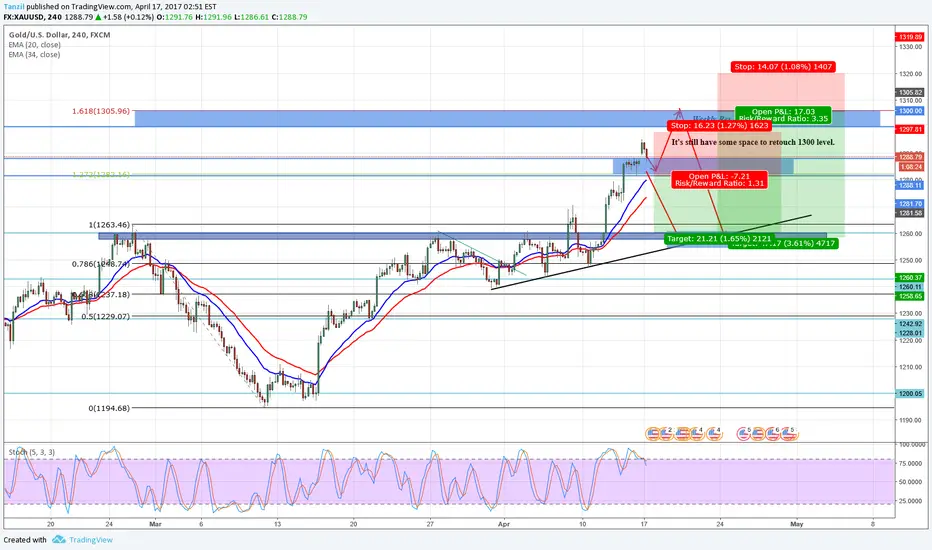Click the note about retouching 1300 level
The image size is (932, 550).
pos(753,142)
